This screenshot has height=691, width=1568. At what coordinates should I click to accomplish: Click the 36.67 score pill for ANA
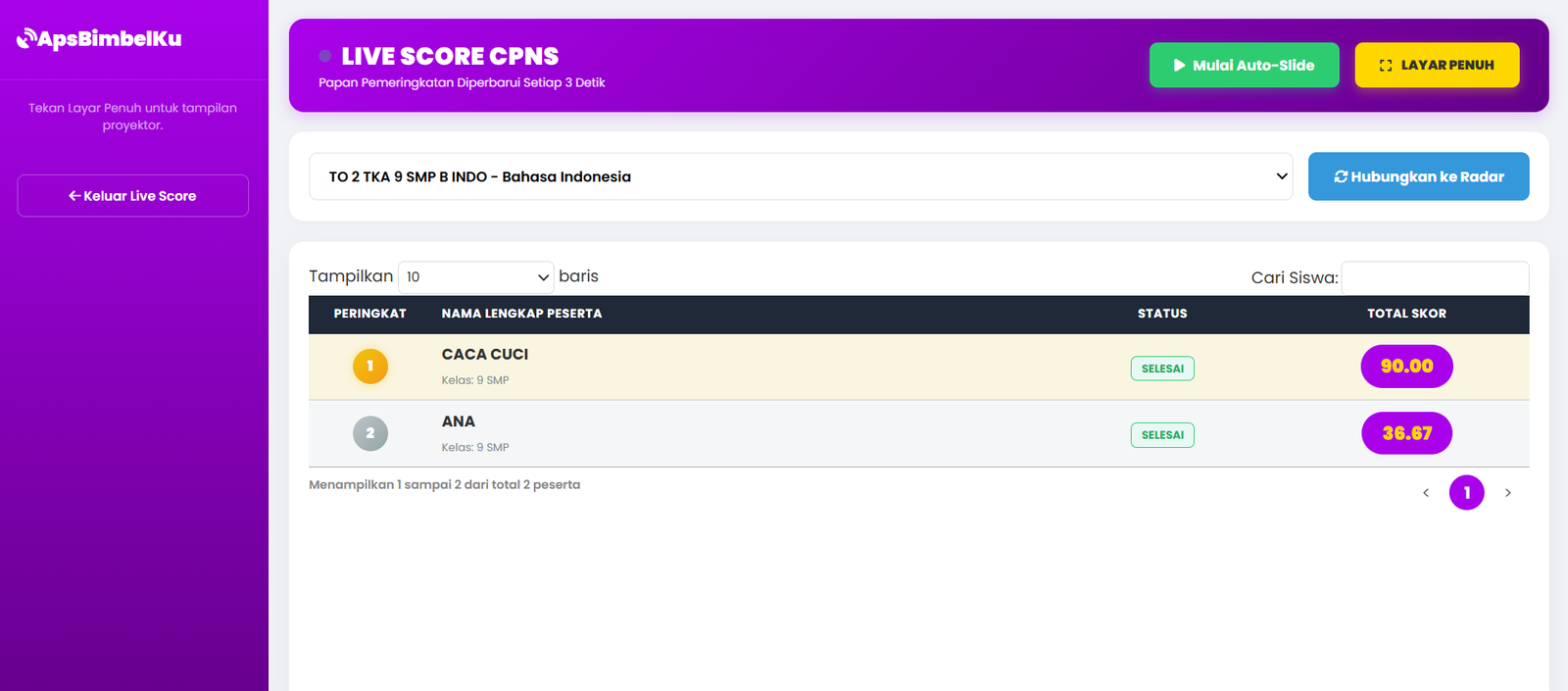point(1407,433)
